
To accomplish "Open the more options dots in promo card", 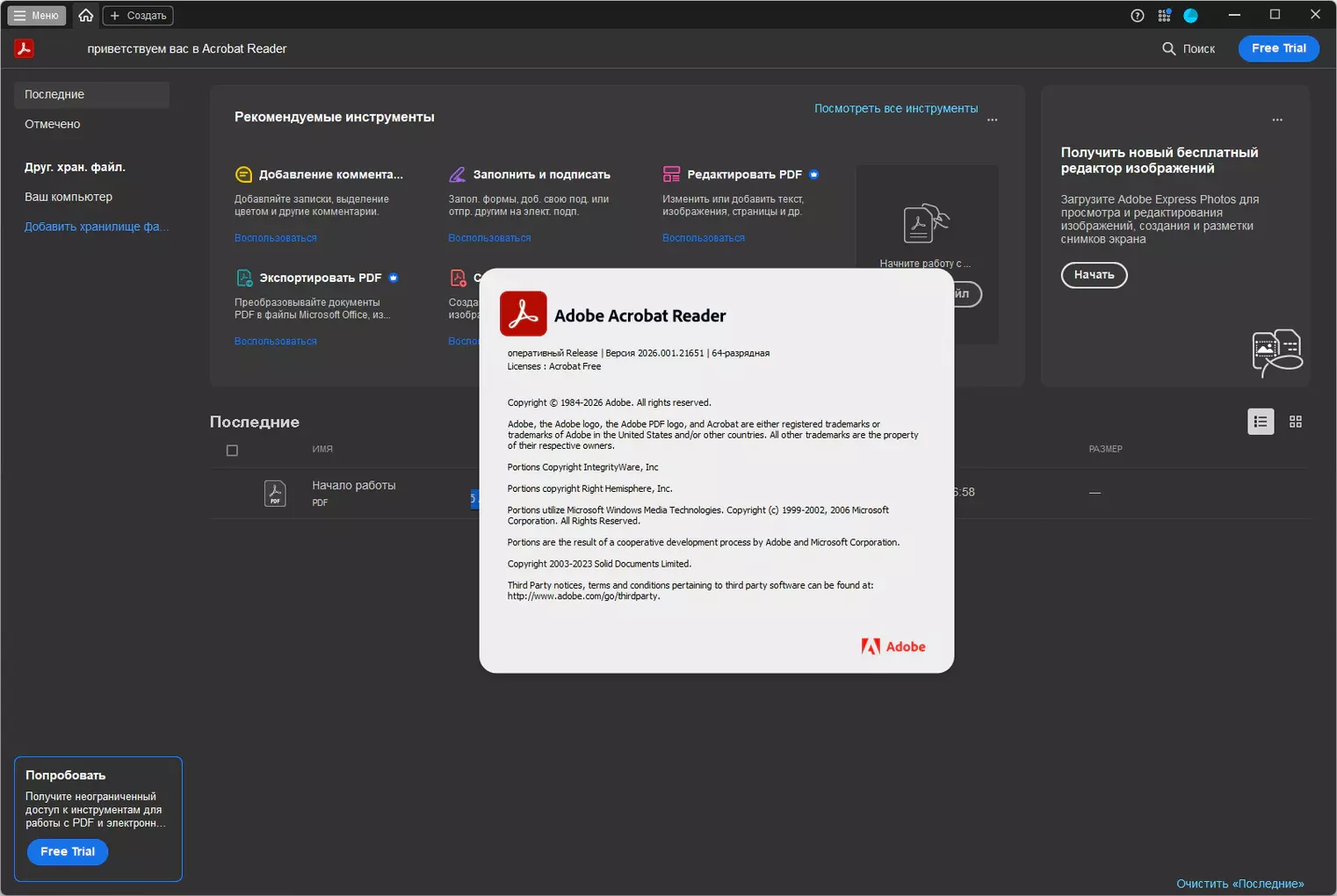I will 1276,120.
